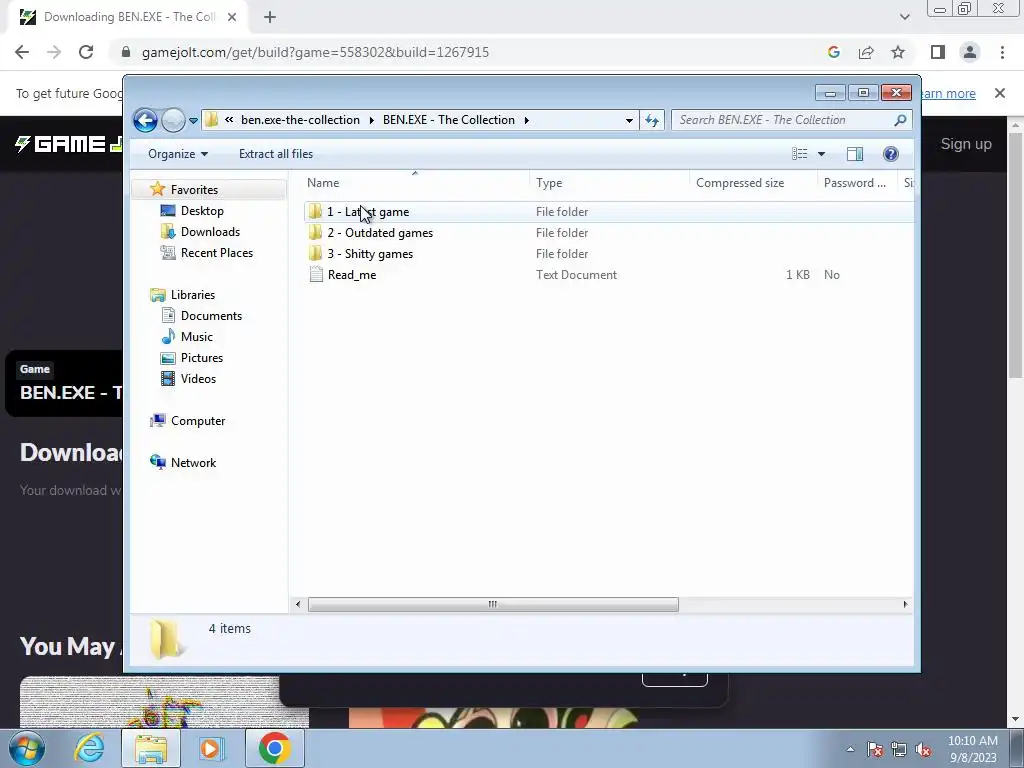Open the view options dropdown arrow
Viewport: 1024px width, 768px height.
tap(822, 154)
